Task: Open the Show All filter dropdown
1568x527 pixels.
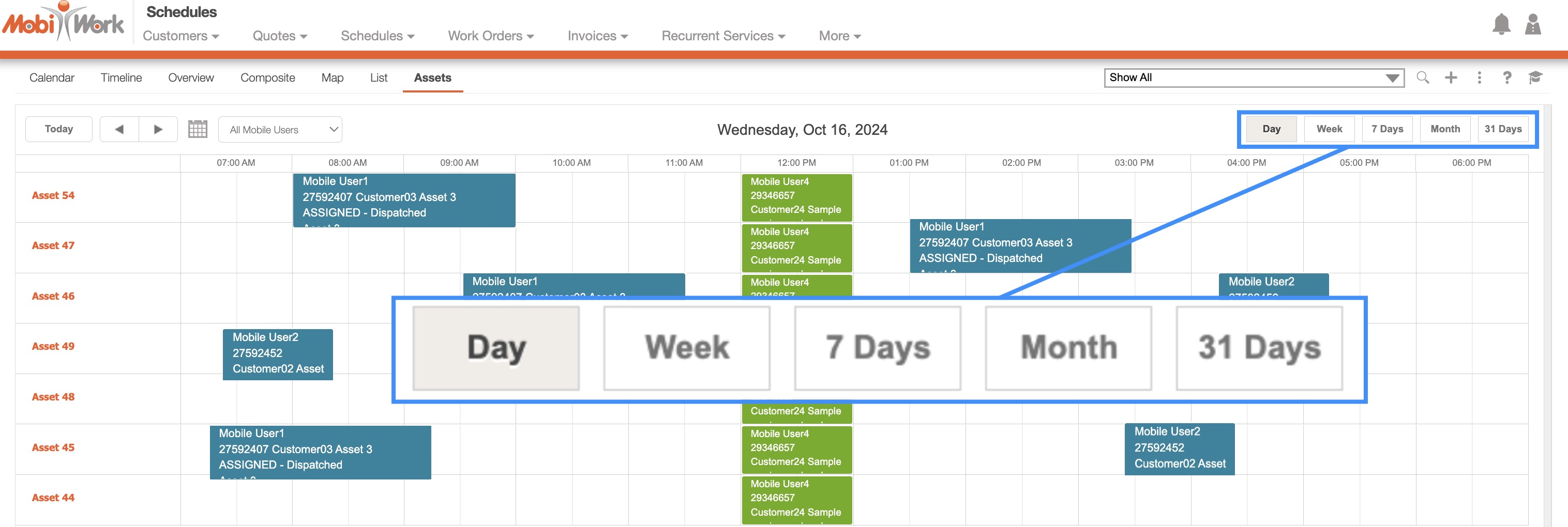Action: coord(1254,78)
